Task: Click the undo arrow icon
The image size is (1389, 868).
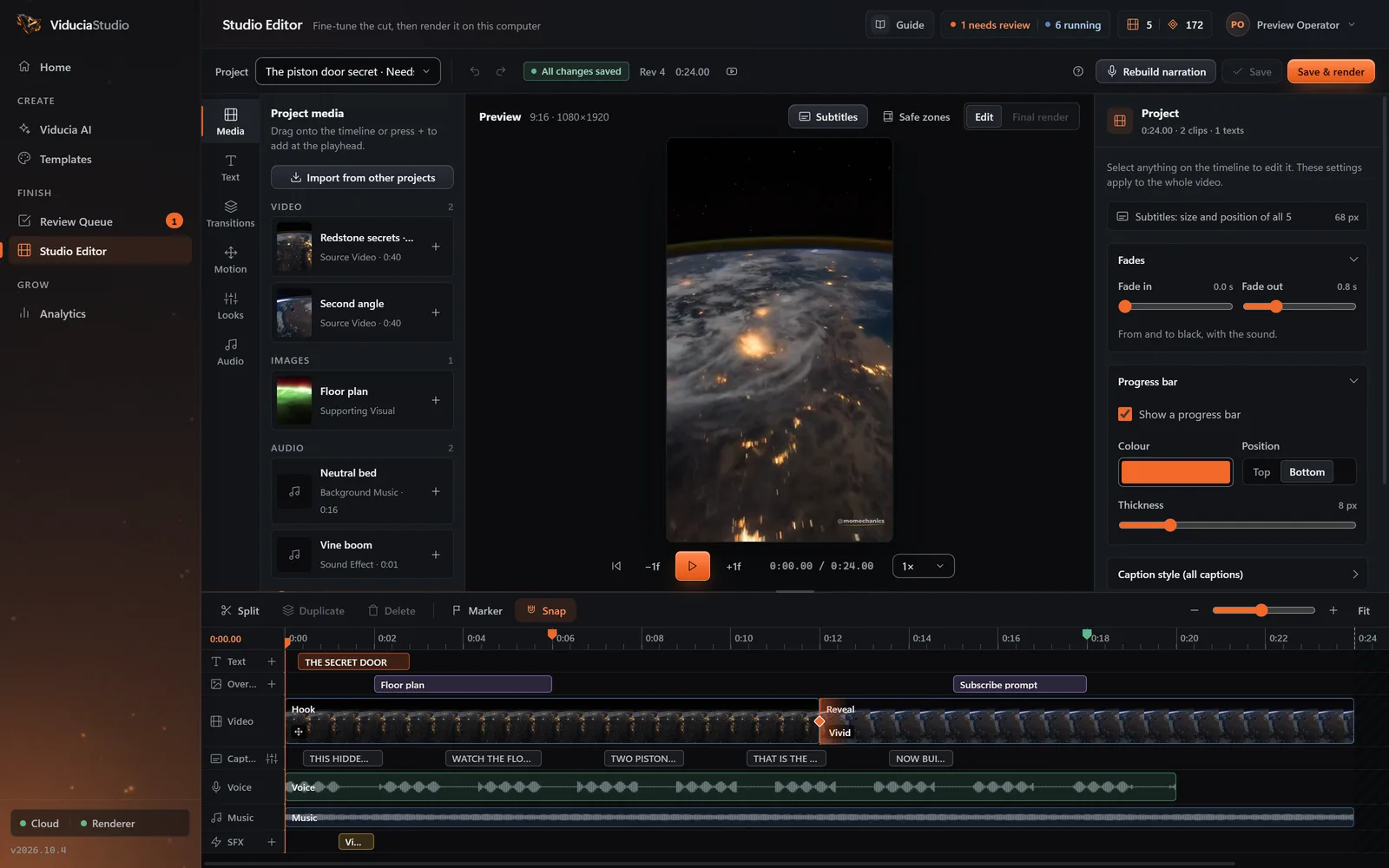Action: tap(475, 71)
